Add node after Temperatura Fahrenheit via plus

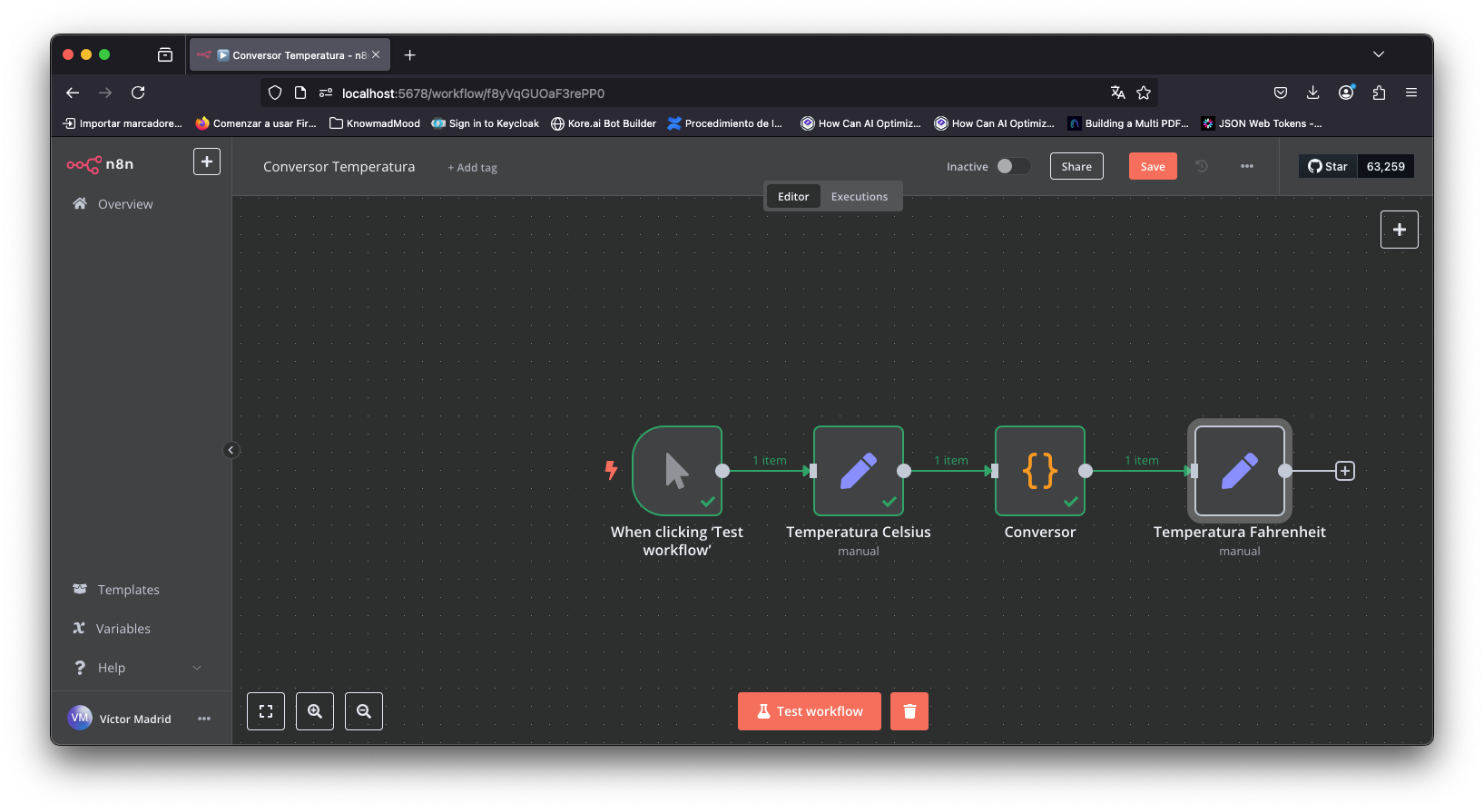pyautogui.click(x=1345, y=471)
